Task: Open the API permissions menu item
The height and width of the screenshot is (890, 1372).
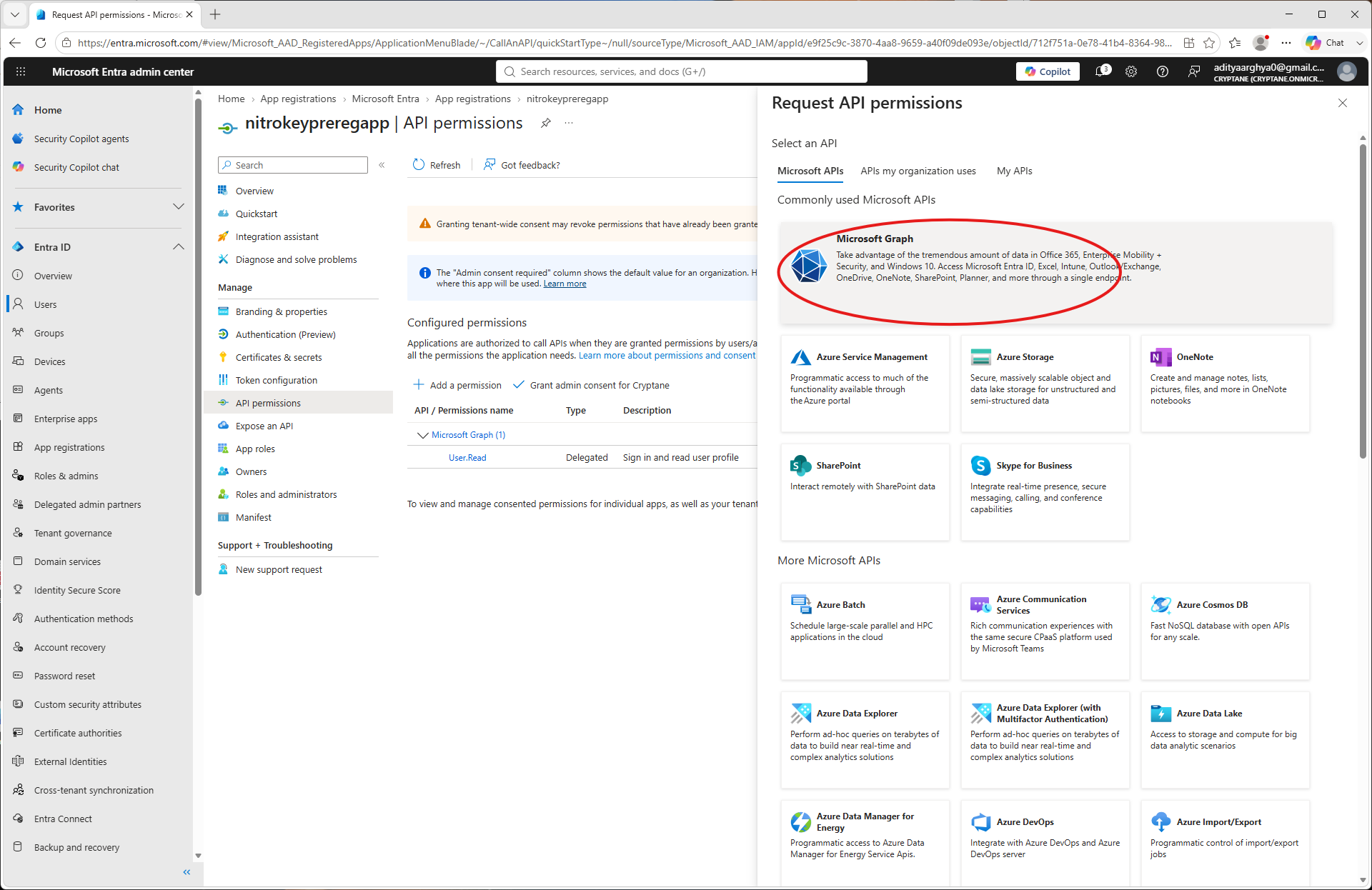Action: pos(299,403)
